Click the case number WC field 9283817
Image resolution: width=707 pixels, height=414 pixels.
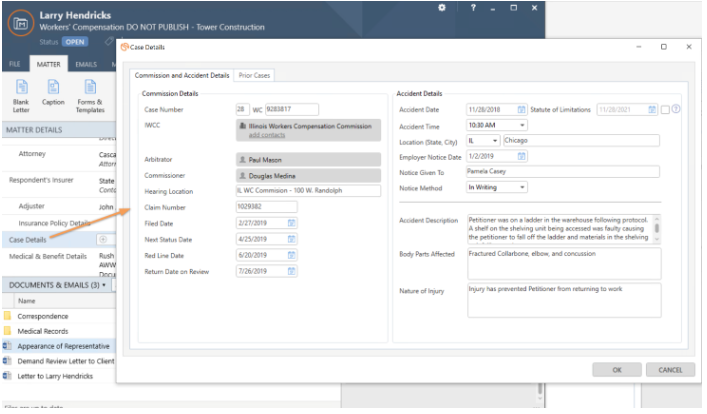pos(292,109)
